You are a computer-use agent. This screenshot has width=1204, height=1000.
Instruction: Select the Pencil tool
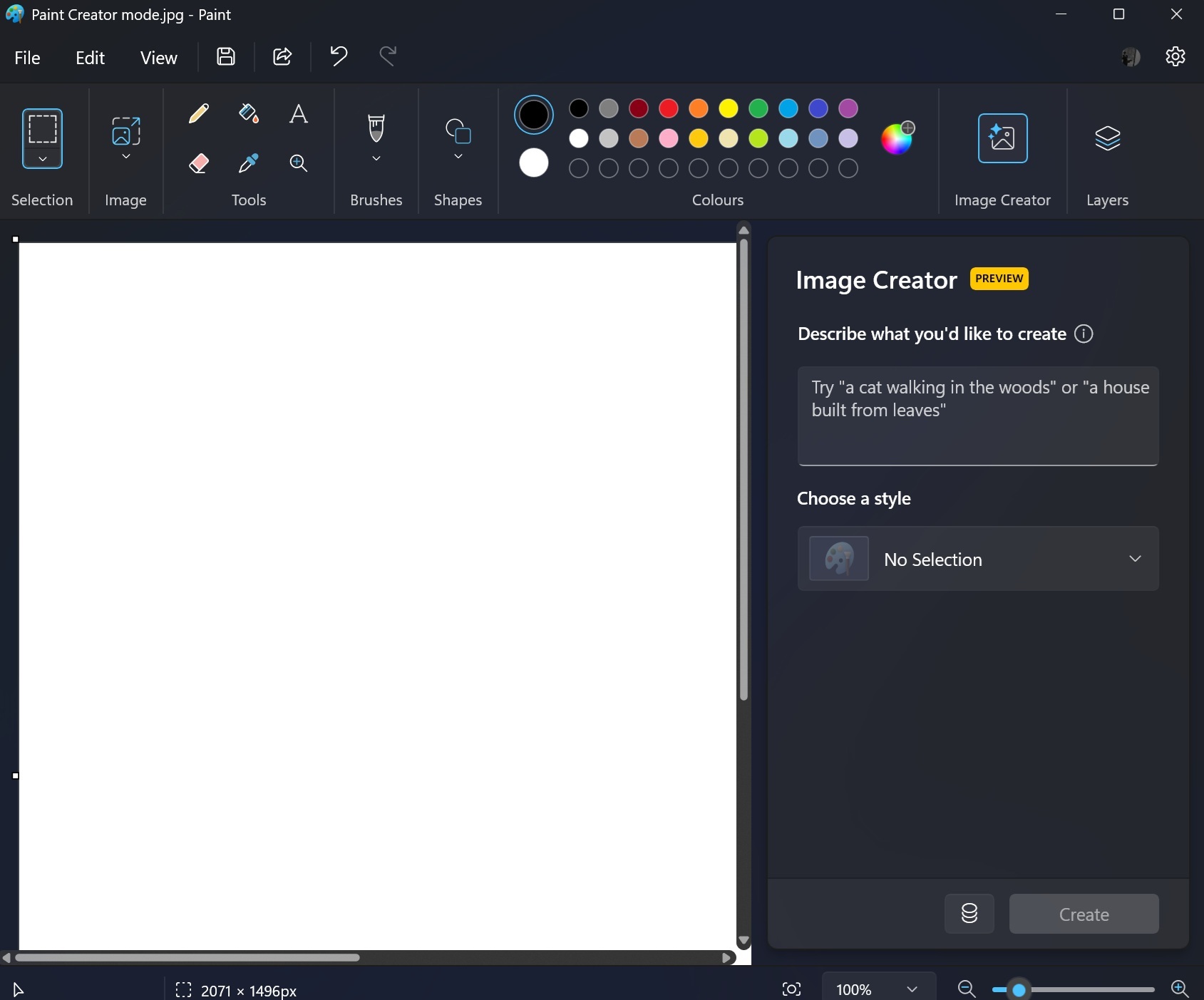pos(199,113)
